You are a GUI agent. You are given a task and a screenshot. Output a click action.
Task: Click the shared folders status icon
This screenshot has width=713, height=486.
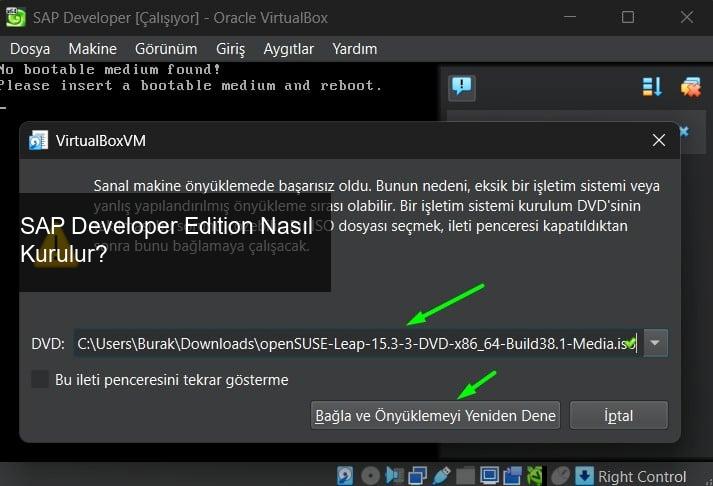(x=467, y=476)
